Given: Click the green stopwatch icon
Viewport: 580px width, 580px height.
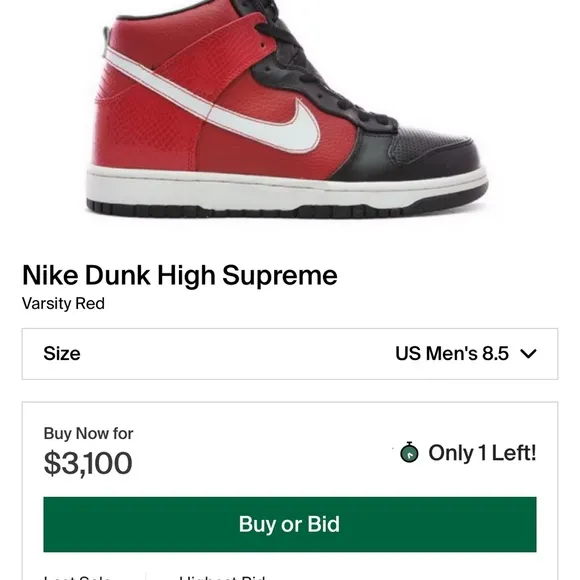Looking at the screenshot, I should (x=409, y=452).
